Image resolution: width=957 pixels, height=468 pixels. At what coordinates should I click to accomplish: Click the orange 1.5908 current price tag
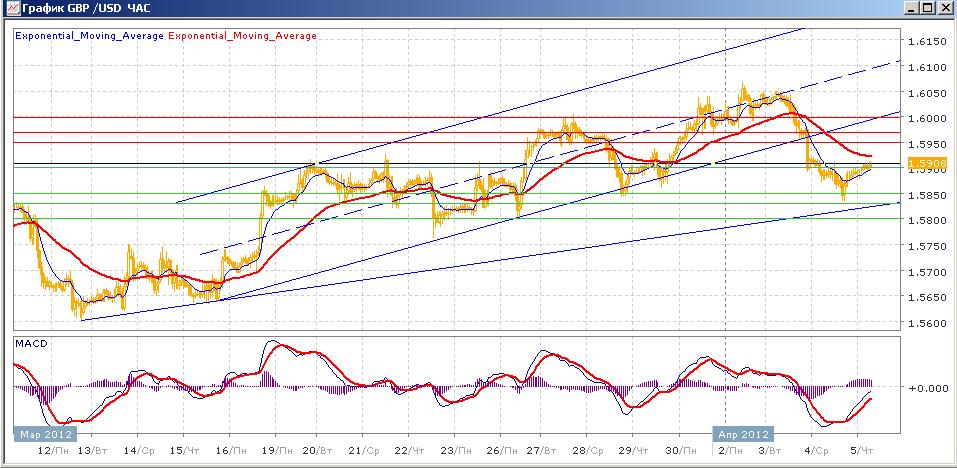pos(927,163)
